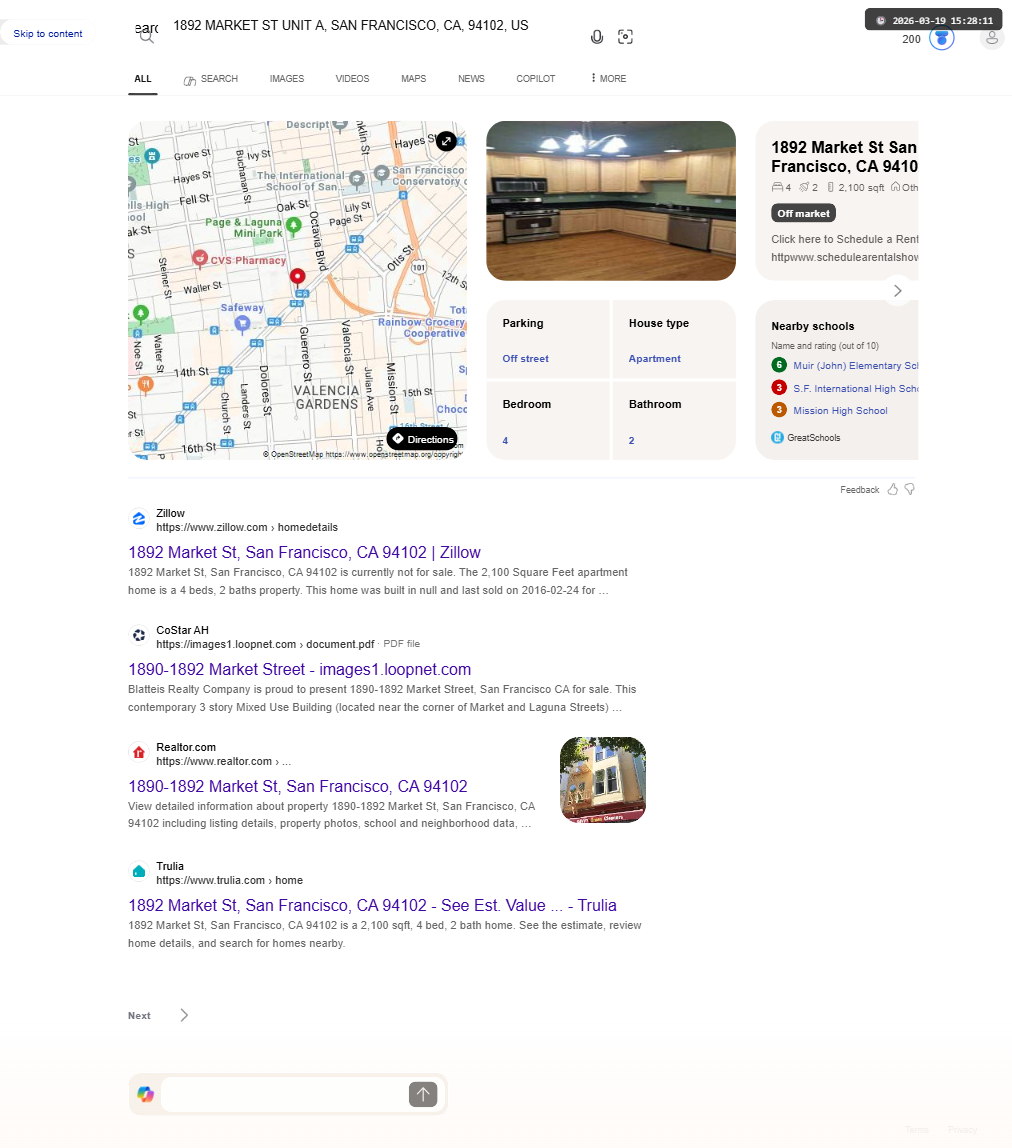Open the Zillow 1892 Market St result

pyautogui.click(x=305, y=552)
